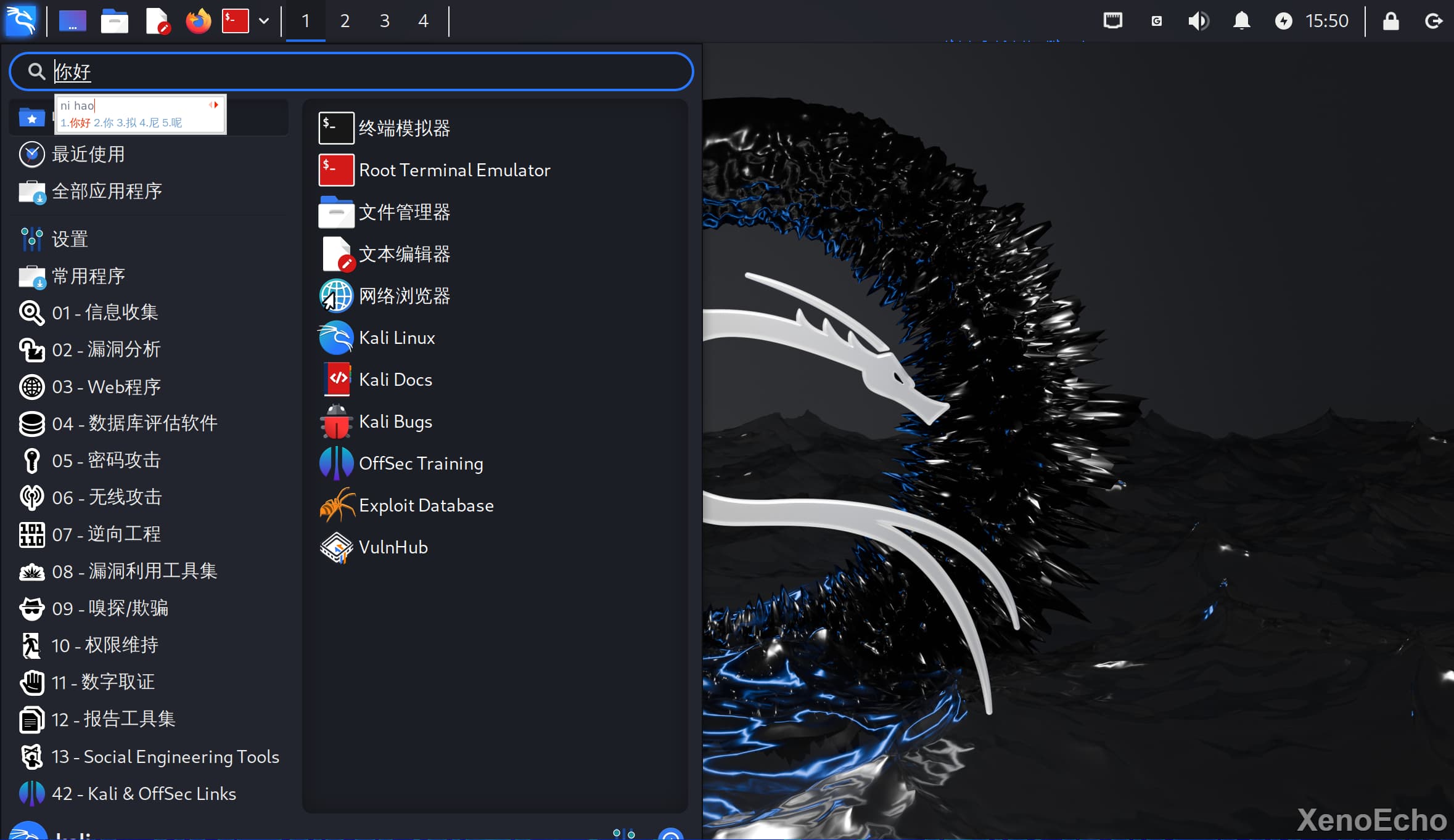Expand the 05 - 密码攻击 category
Screen dimensions: 1454x840
tap(106, 460)
